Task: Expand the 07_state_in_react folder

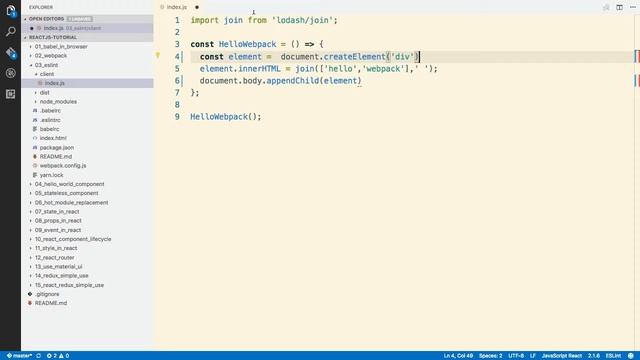Action: tap(57, 211)
